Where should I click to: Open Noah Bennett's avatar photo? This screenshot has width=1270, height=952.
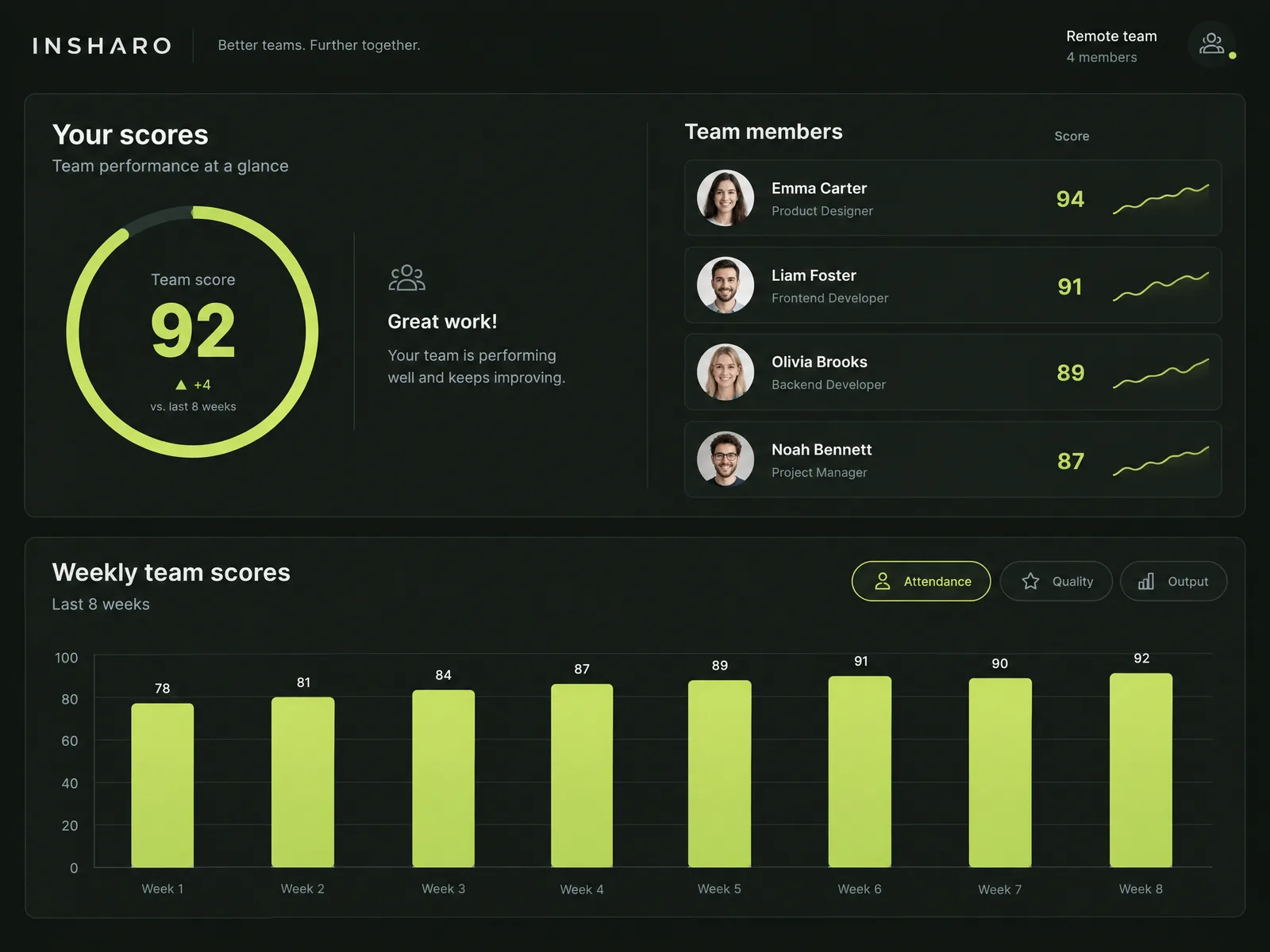pos(725,459)
